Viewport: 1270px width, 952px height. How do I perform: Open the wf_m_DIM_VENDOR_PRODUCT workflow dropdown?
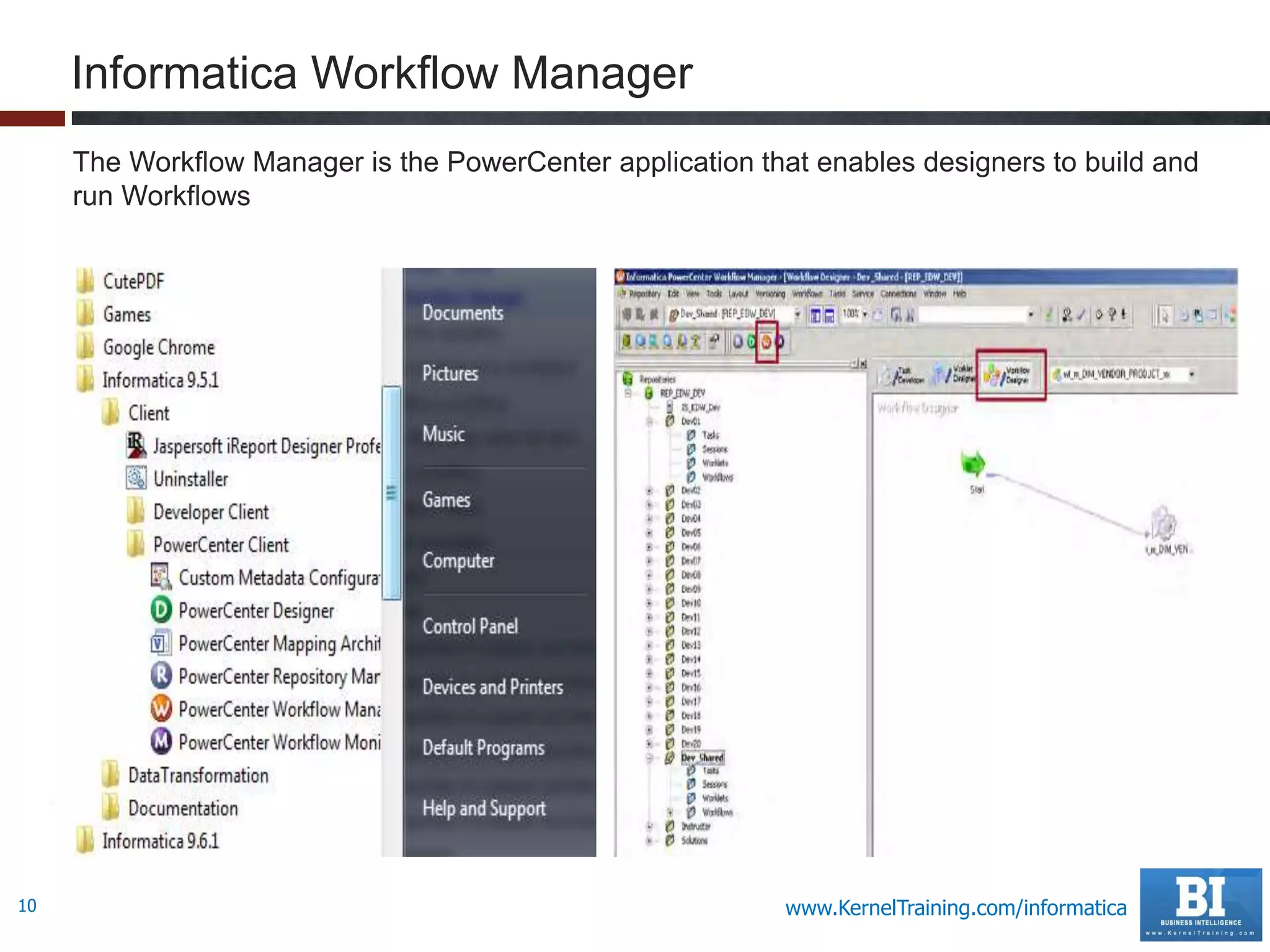[1191, 374]
